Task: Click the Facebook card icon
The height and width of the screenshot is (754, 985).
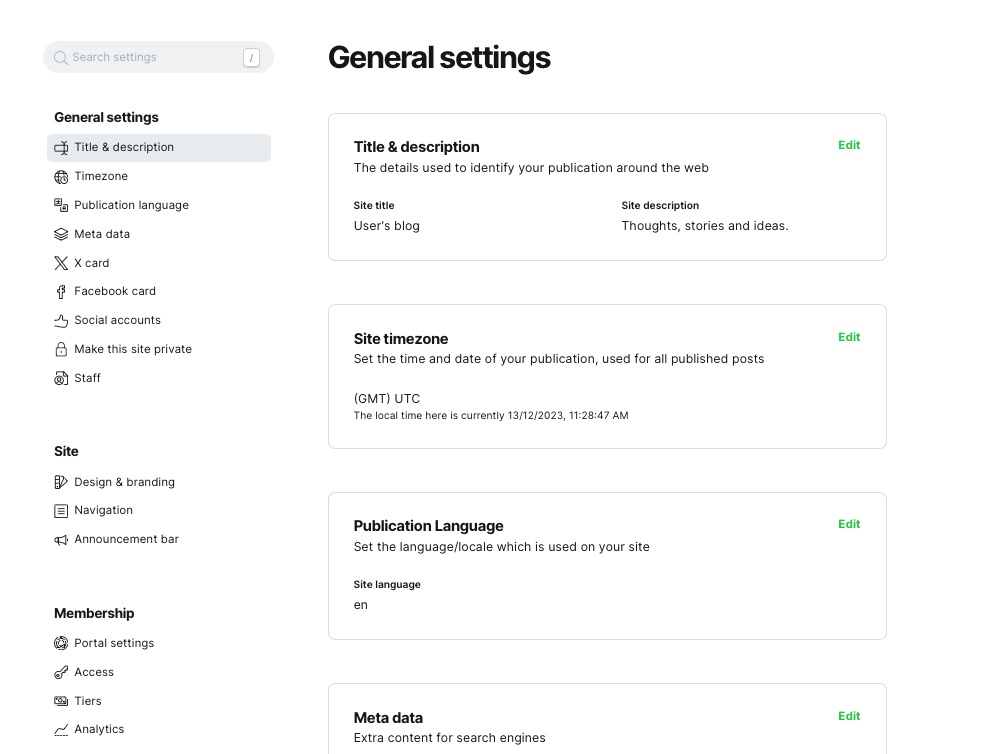Action: 61,291
